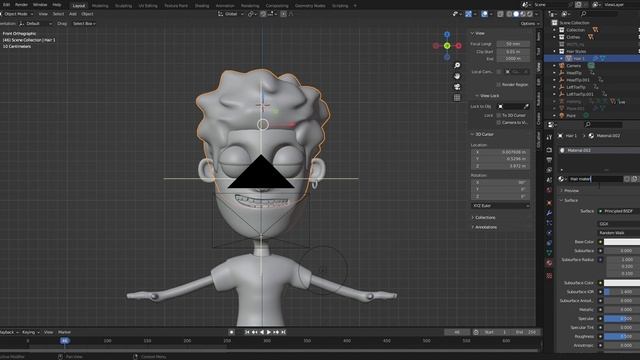Expand the material Preview panel
The image size is (640, 360).
[571, 191]
